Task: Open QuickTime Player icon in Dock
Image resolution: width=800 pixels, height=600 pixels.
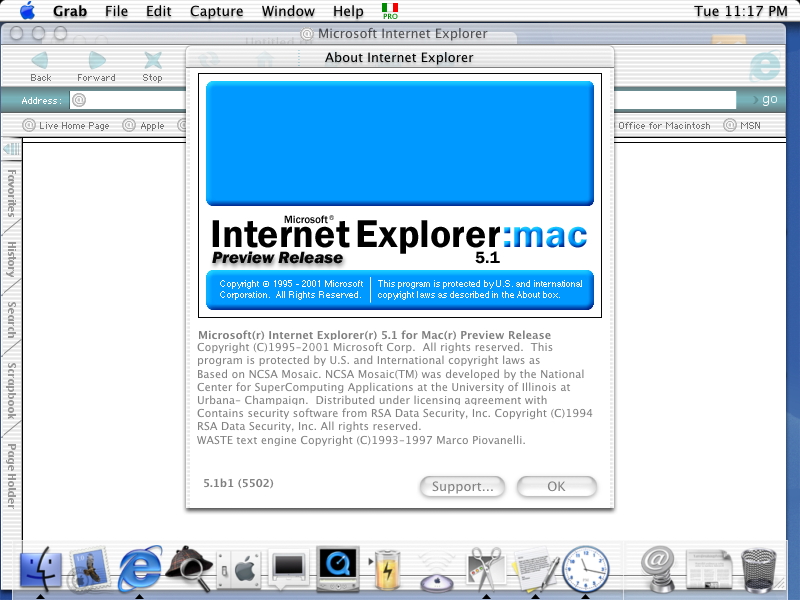Action: (337, 569)
